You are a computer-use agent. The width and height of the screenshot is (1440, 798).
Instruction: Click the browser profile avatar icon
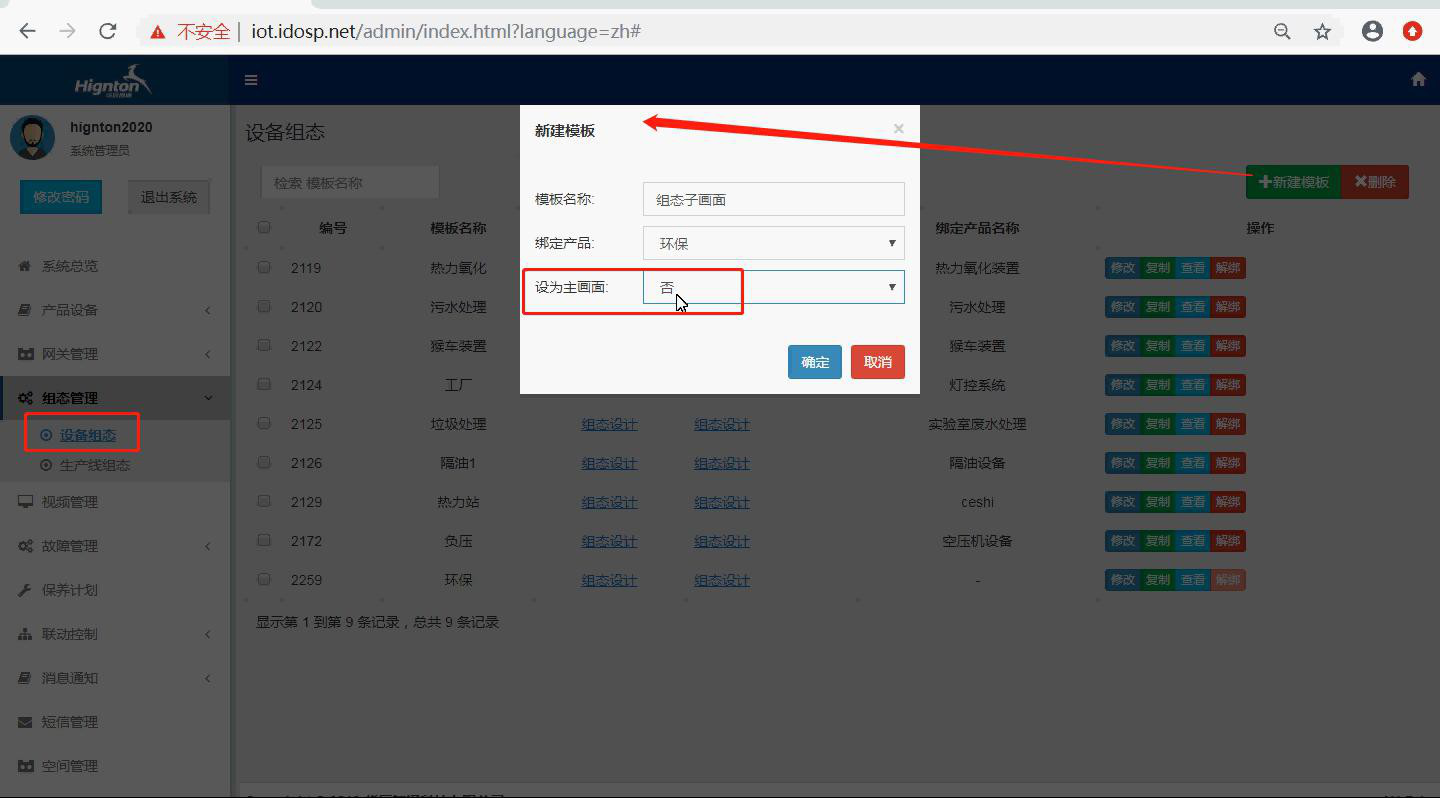coord(1372,31)
